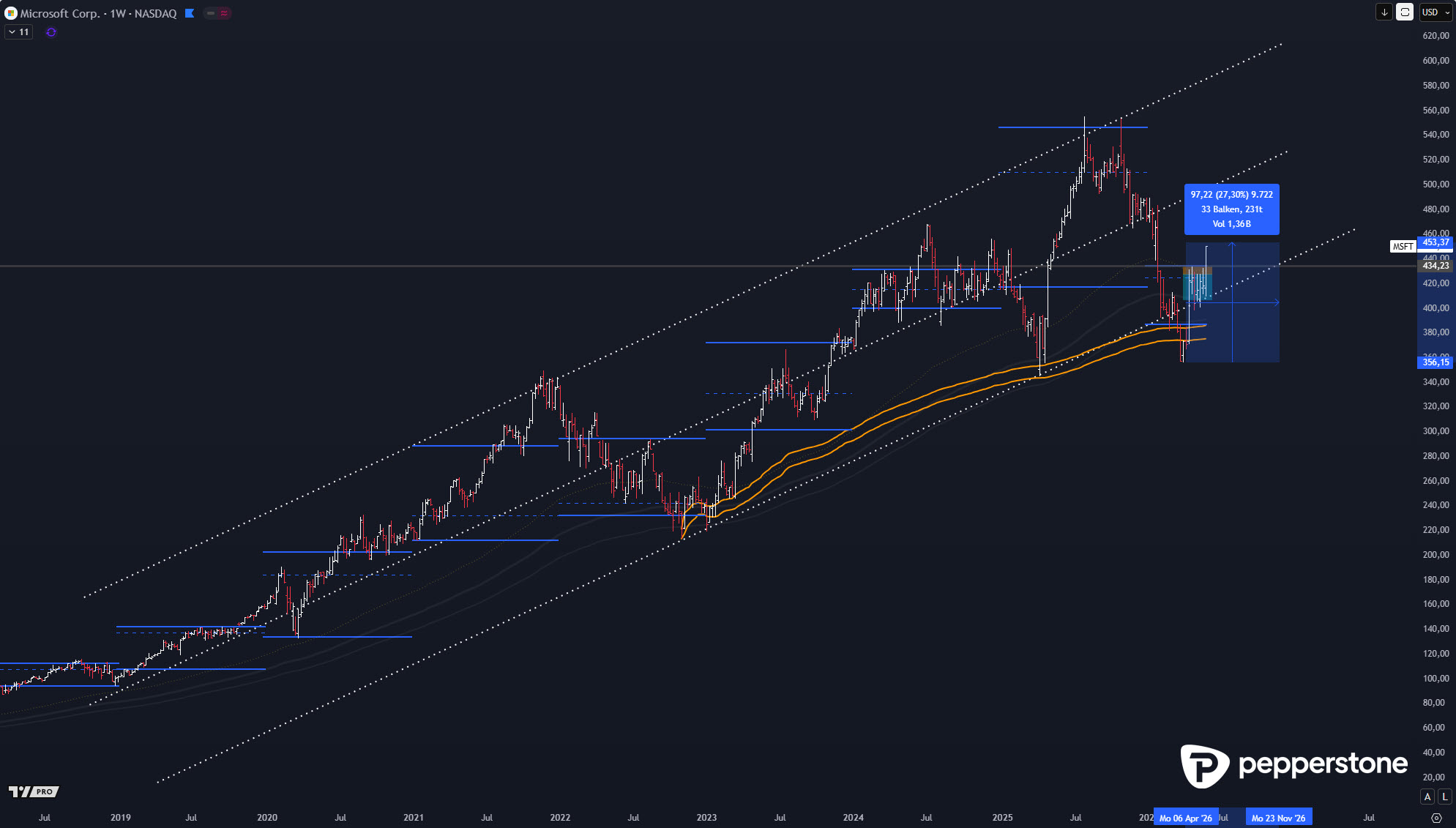Open the USD currency dropdown
Screen dimensions: 1456x828
coord(1436,12)
